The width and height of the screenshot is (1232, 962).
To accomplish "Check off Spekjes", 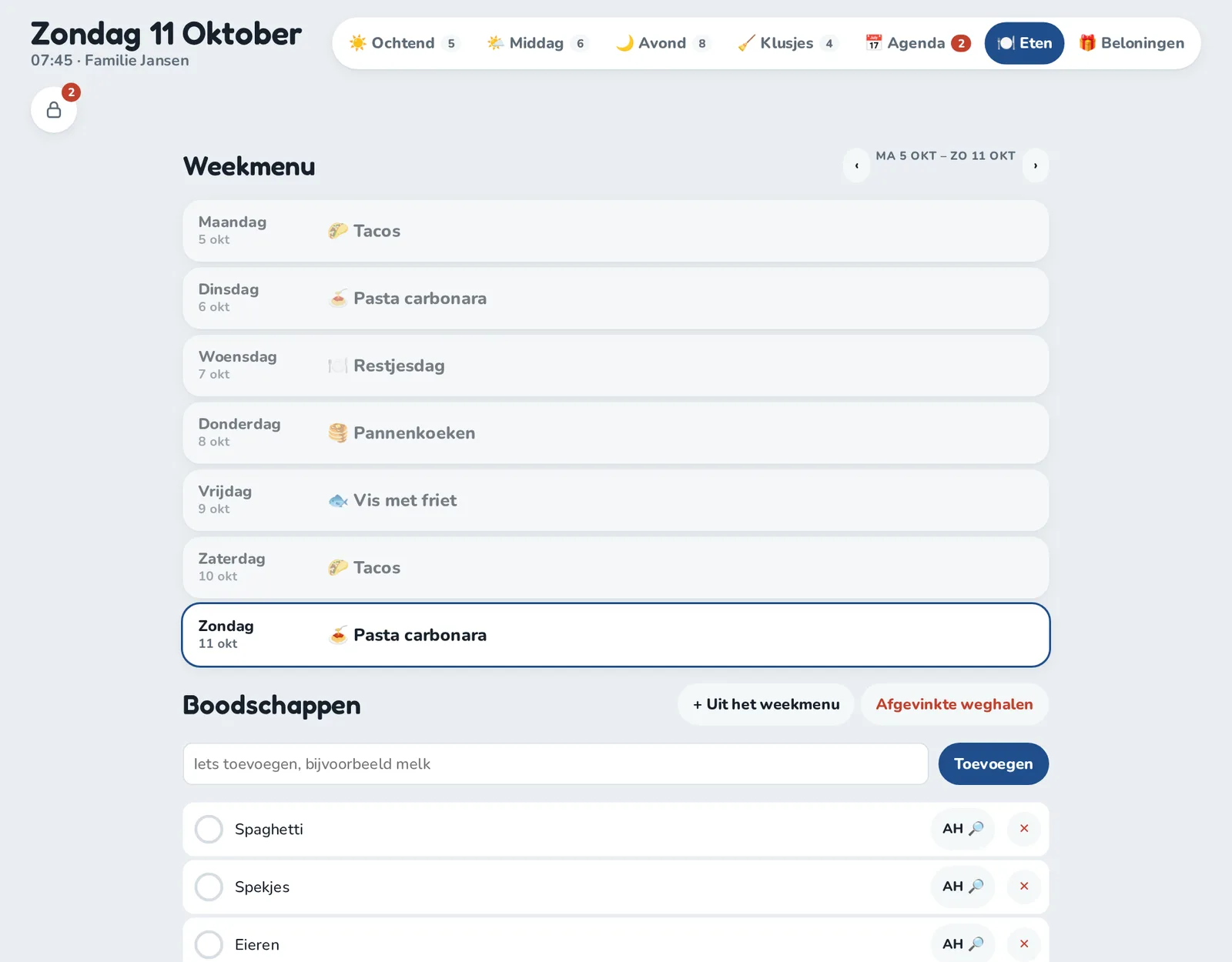I will (x=209, y=887).
